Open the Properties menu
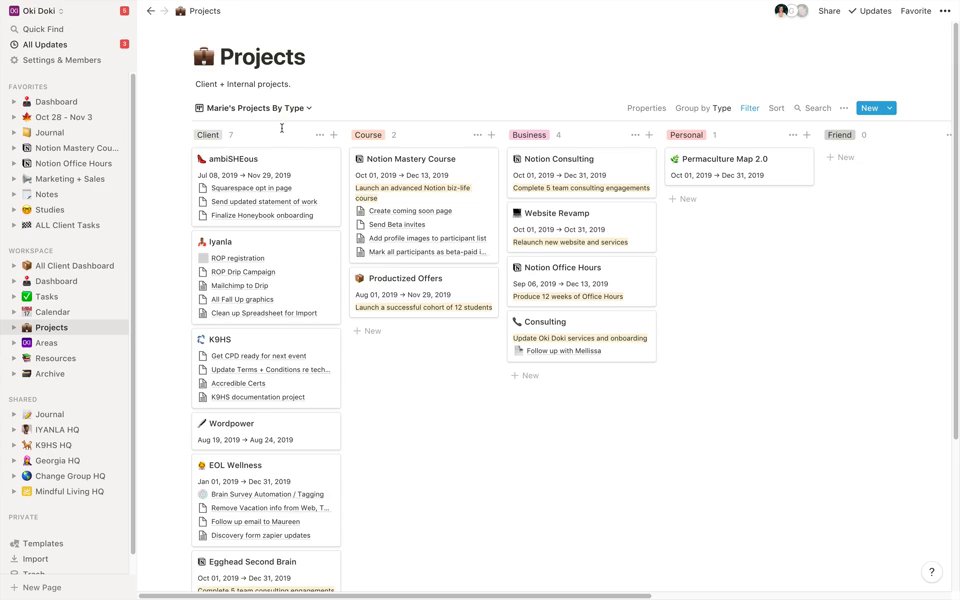Viewport: 960px width, 600px height. coord(646,108)
